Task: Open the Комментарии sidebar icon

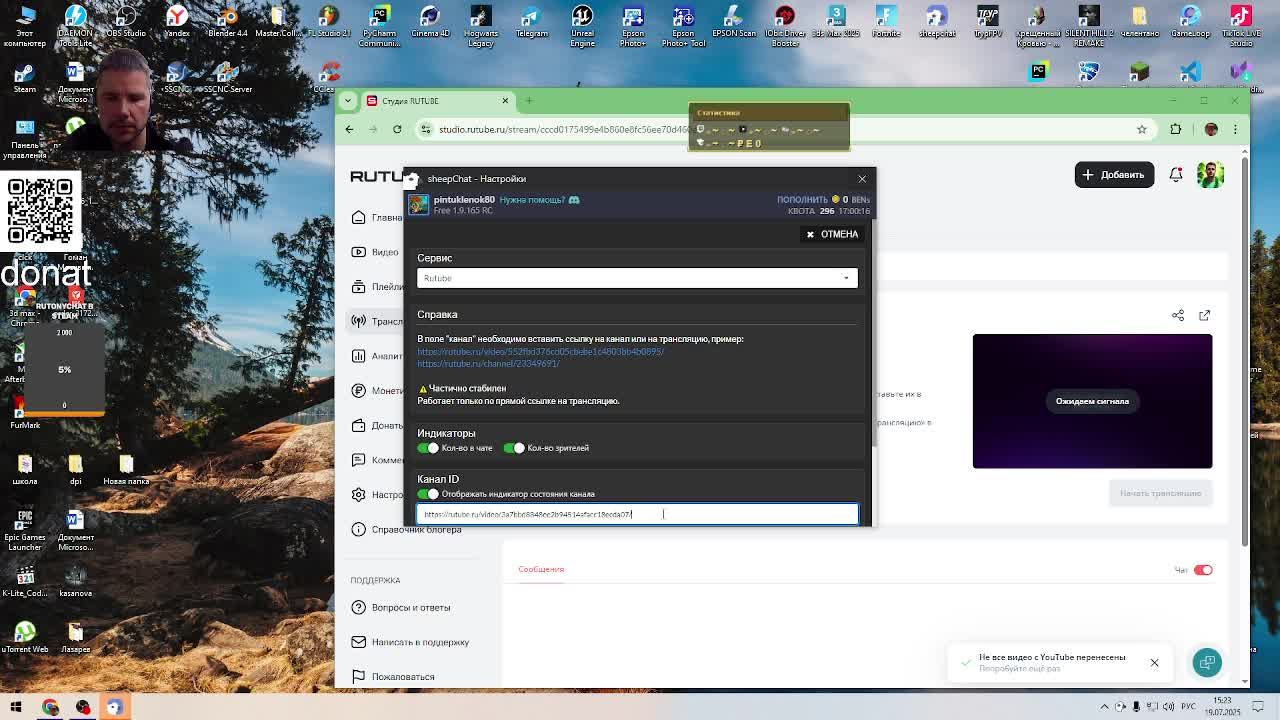Action: tap(358, 460)
